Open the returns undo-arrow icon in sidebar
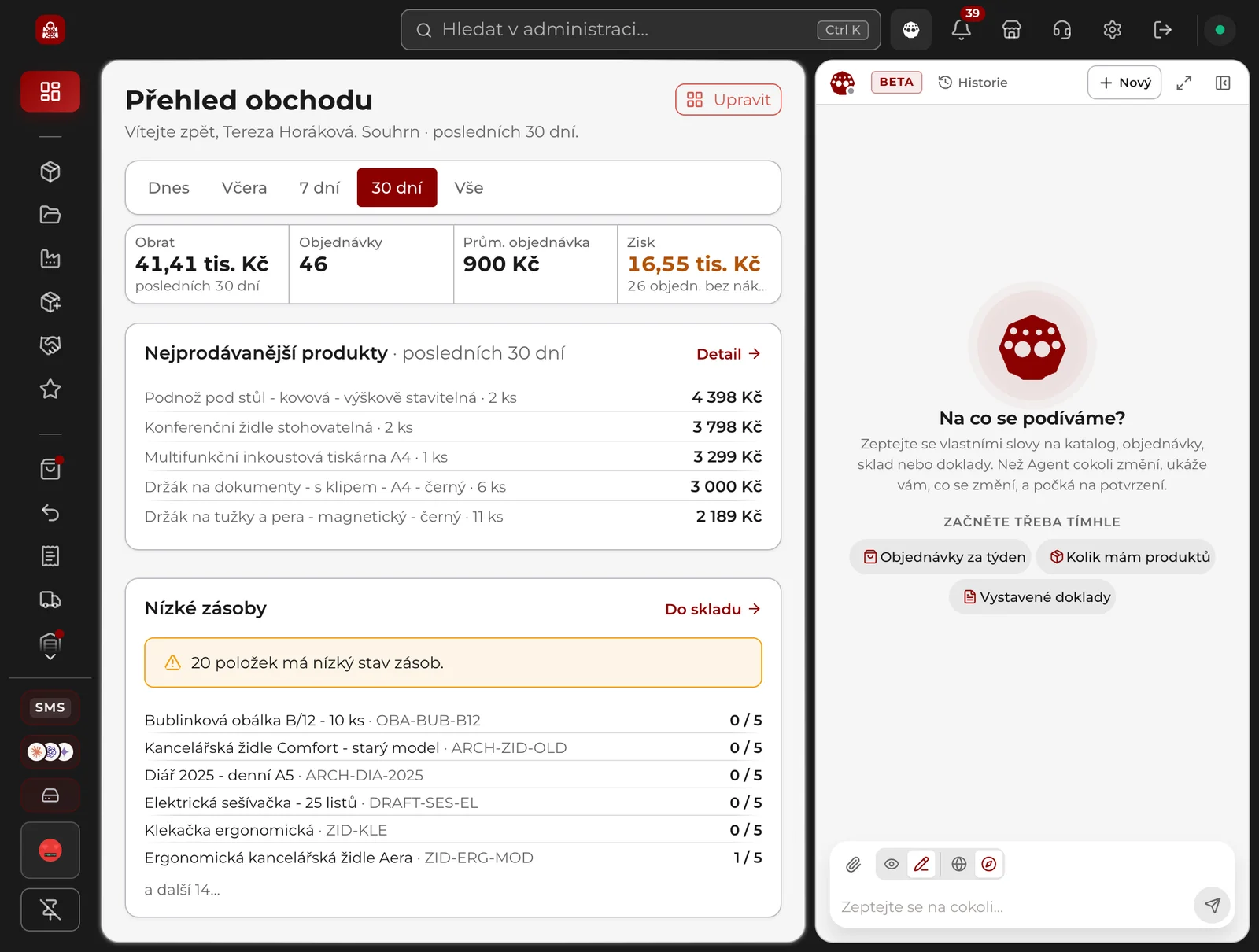Screen dimensions: 1259x952 coord(50,513)
